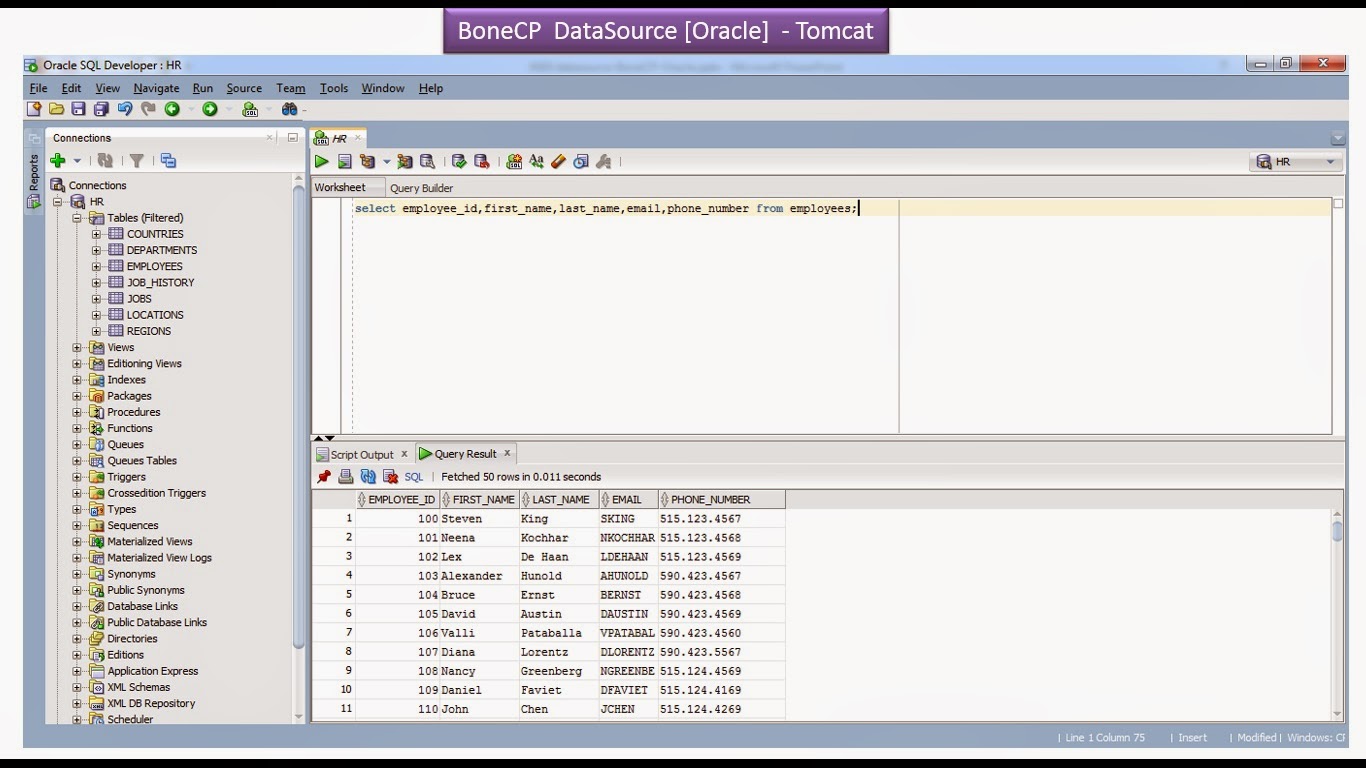Open the Tools menu

coord(334,88)
